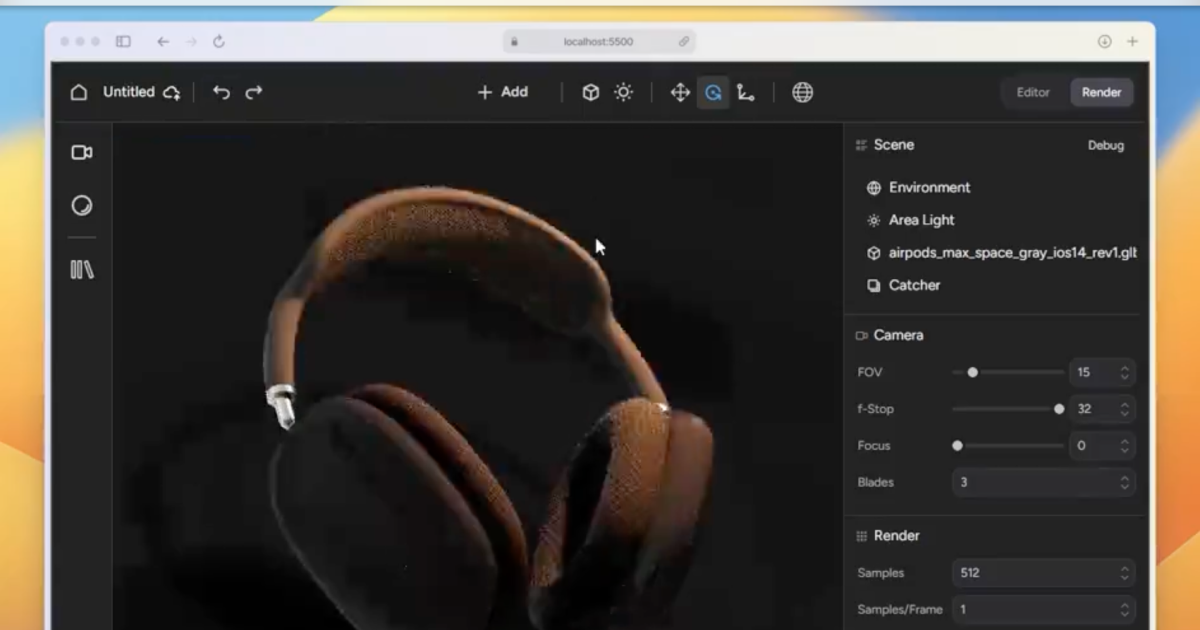Open a new browser tab

(x=1132, y=41)
